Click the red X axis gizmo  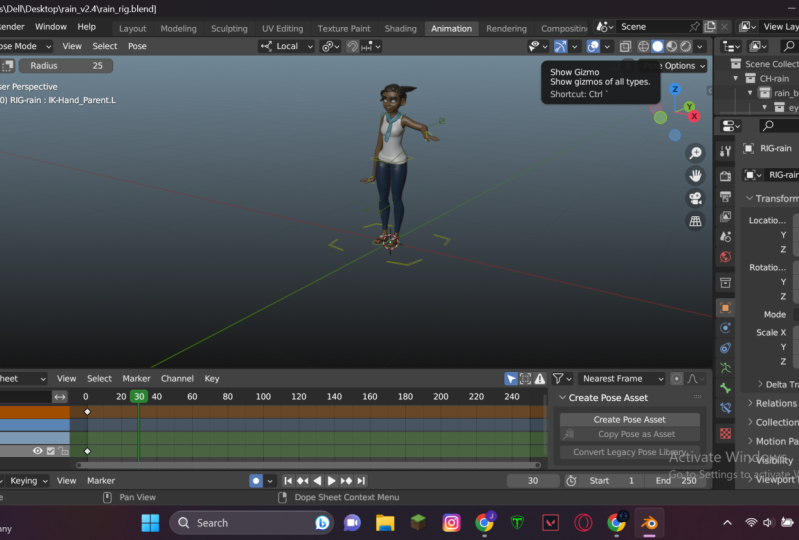point(694,117)
